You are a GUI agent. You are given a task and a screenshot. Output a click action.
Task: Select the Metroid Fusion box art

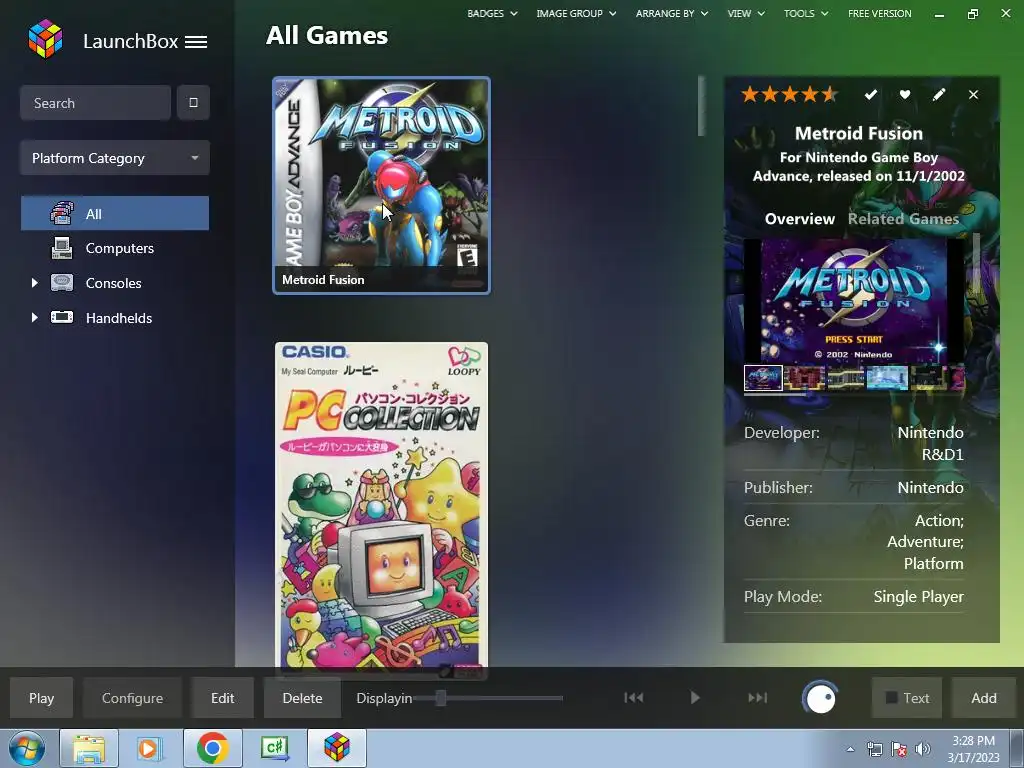pos(381,185)
